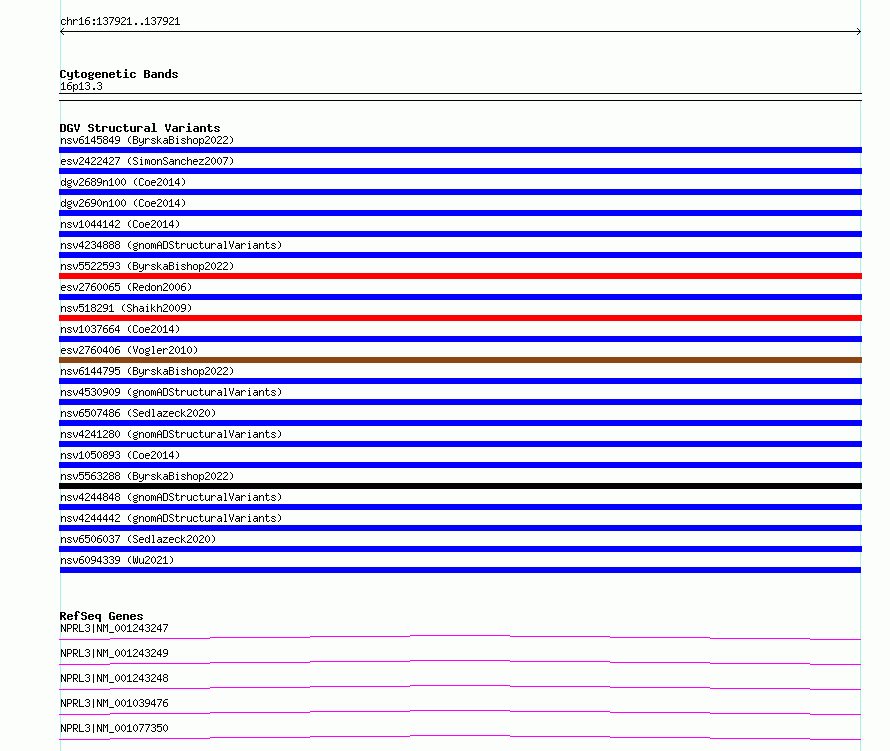Click the blue bar under nsv4234888
The height and width of the screenshot is (751, 890).
[x=460, y=255]
